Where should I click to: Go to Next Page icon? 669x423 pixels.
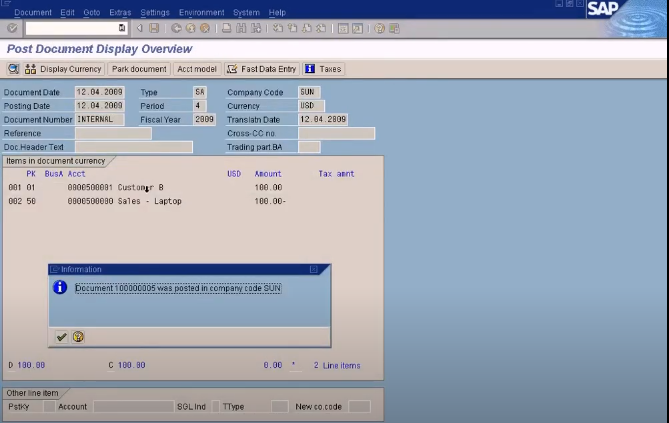coord(307,28)
